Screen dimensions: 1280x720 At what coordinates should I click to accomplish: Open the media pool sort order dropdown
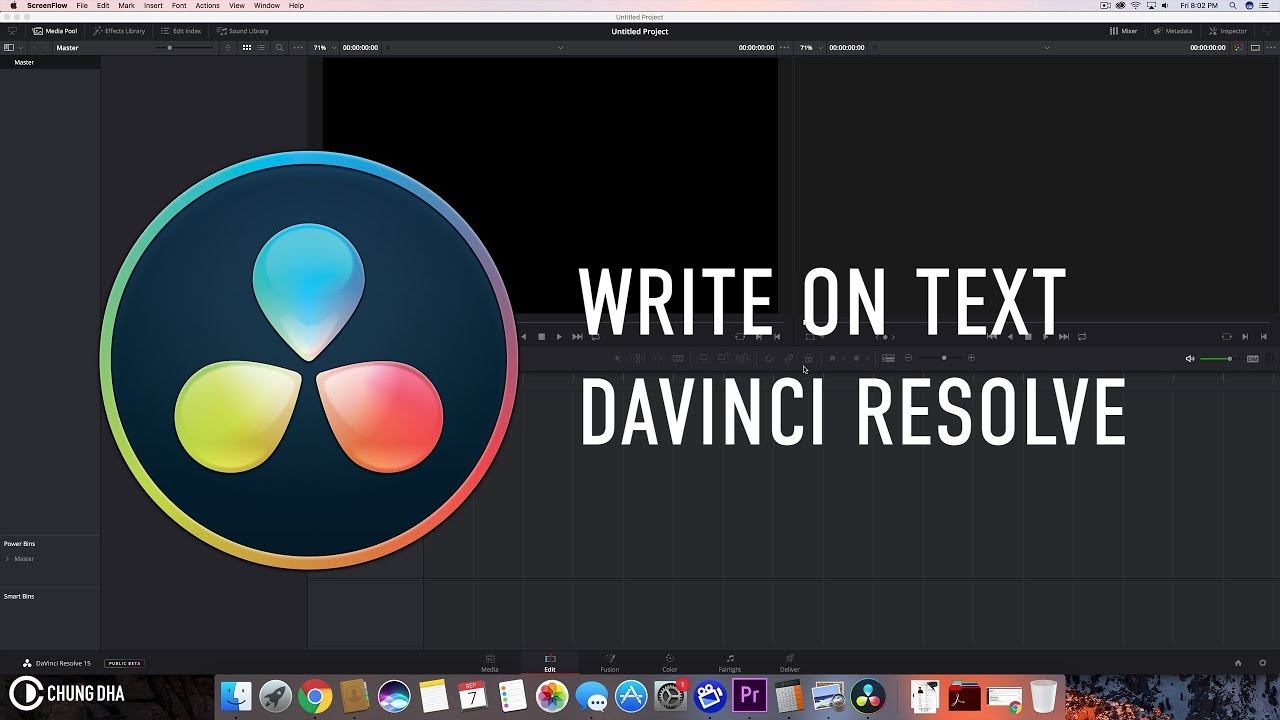tap(228, 48)
